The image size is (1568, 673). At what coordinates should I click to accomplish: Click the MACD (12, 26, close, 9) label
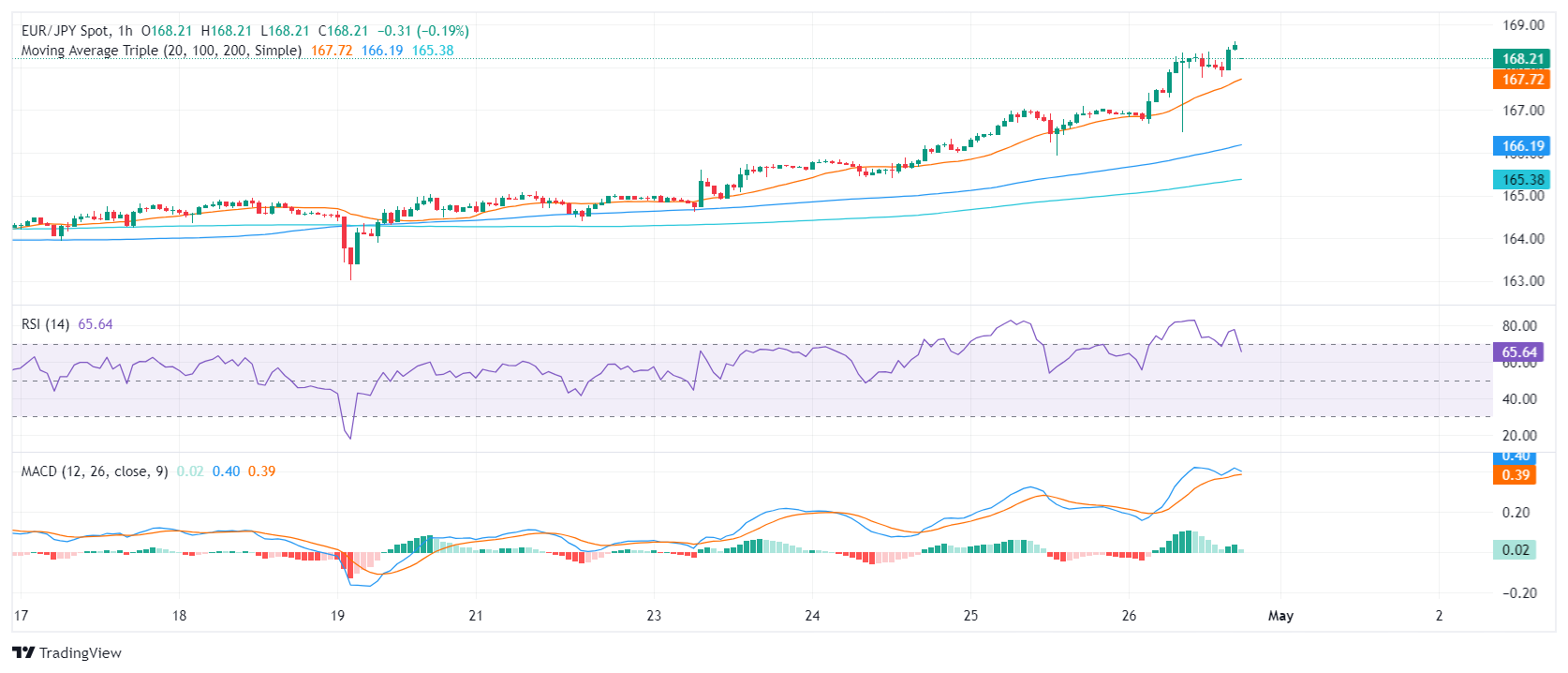95,471
